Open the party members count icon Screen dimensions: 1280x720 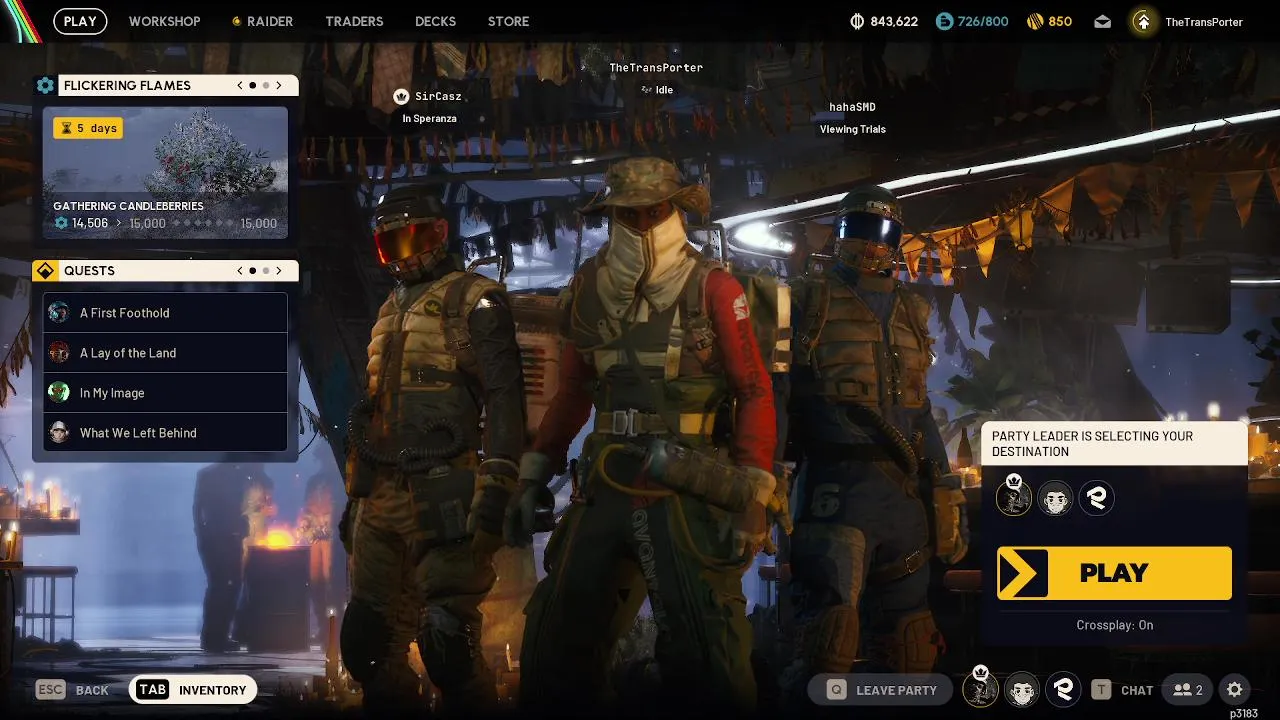(x=1189, y=690)
